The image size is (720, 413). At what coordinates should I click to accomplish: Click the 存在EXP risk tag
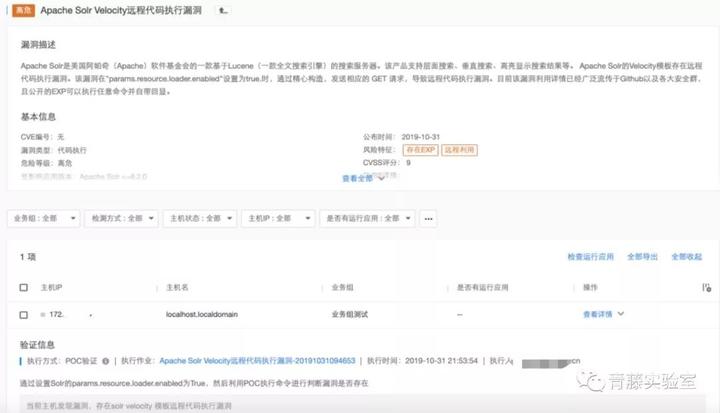tap(421, 150)
